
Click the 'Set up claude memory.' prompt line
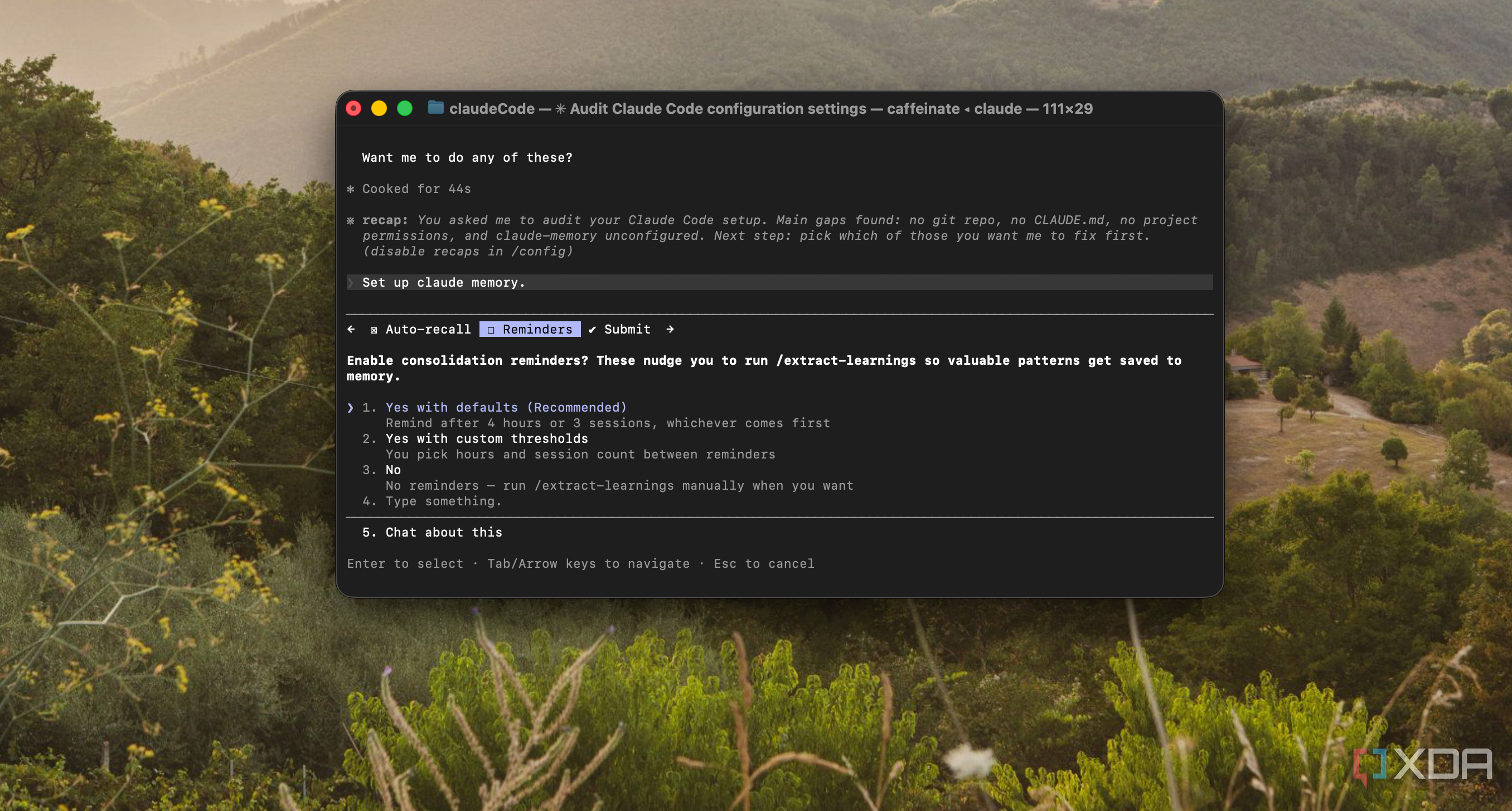tap(779, 282)
